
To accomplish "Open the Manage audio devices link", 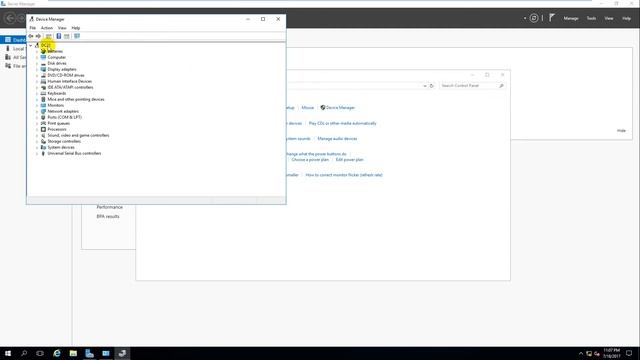I will click(337, 139).
